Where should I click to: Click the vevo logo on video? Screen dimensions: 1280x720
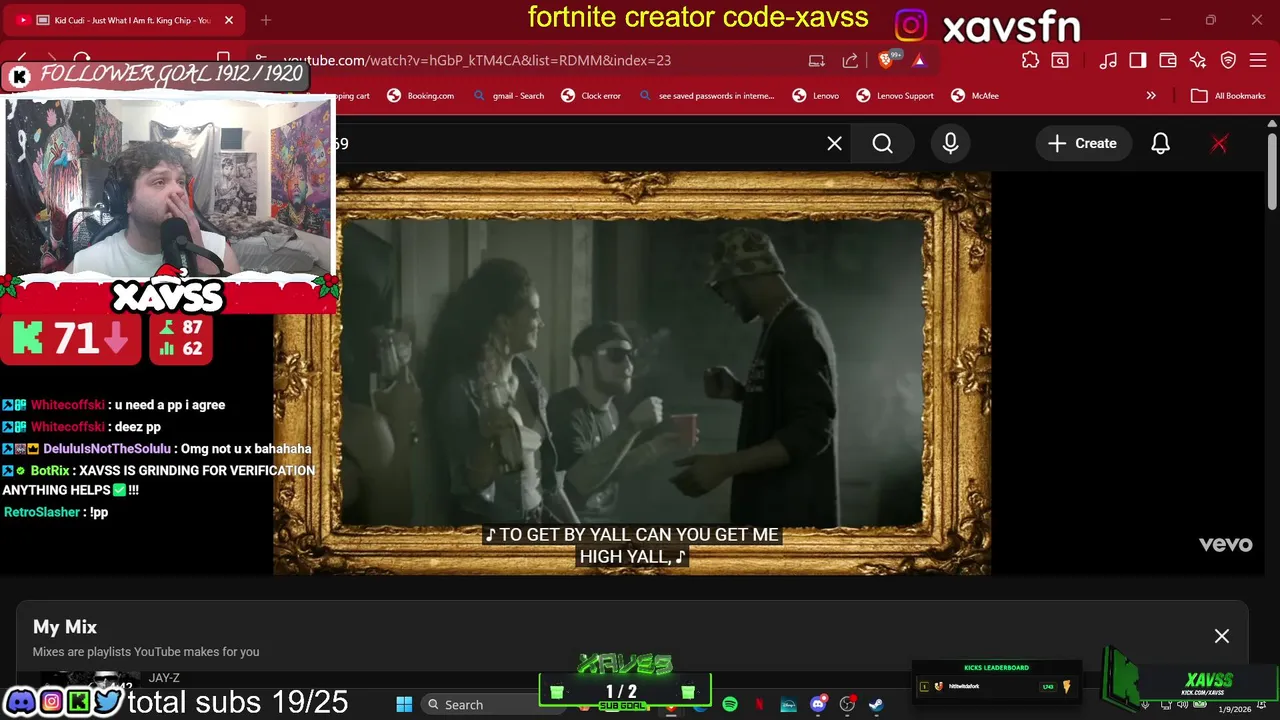[x=1225, y=544]
